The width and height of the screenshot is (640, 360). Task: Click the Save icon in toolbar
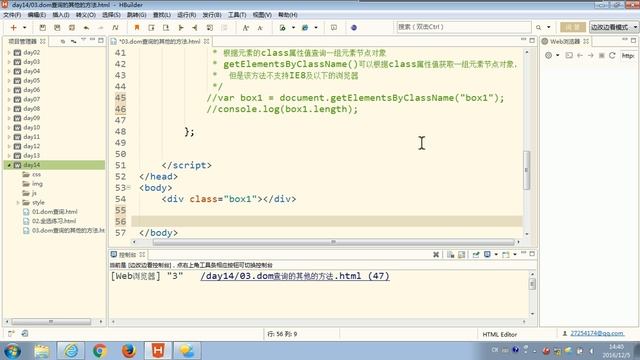point(42,27)
